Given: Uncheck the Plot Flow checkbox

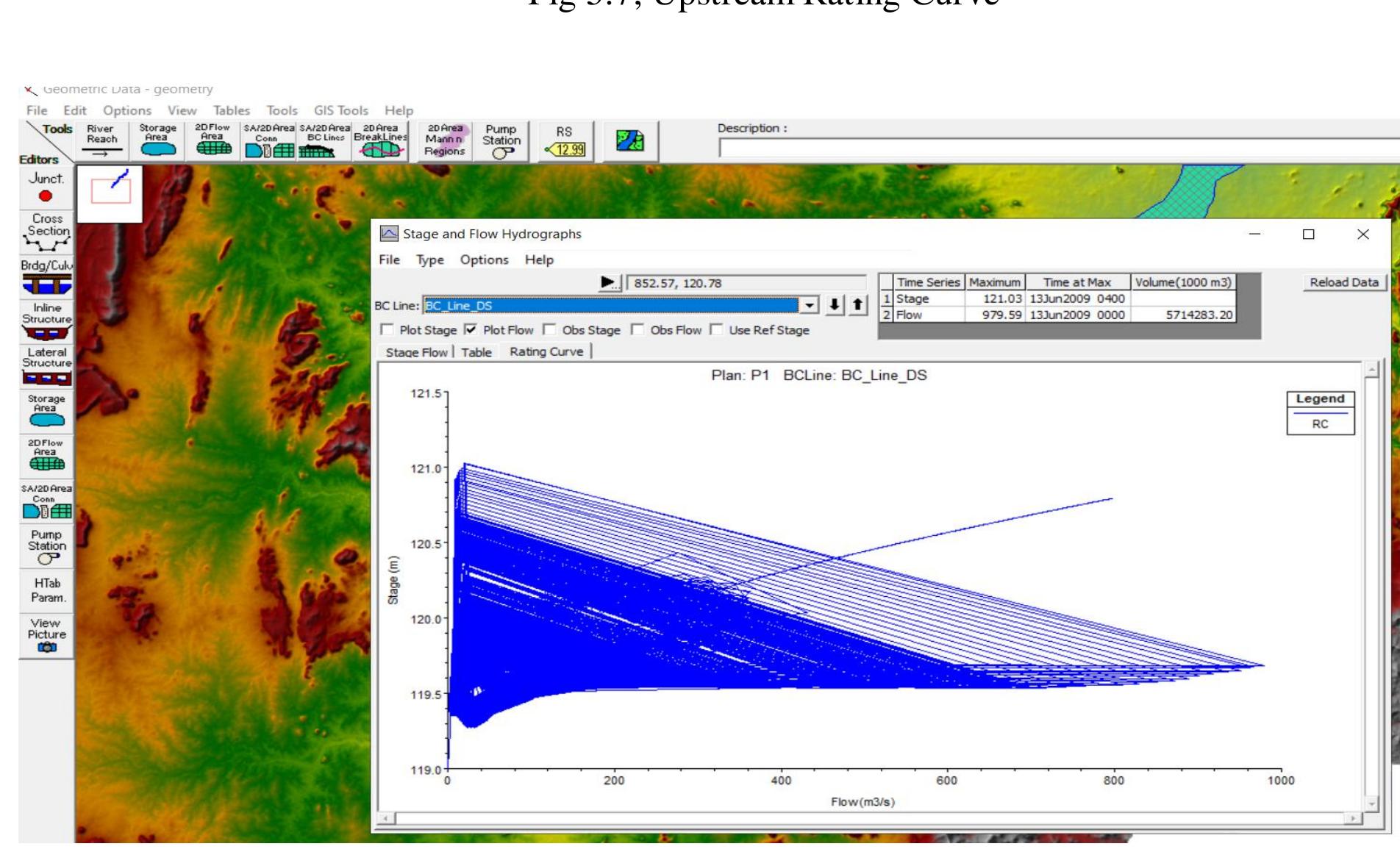Looking at the screenshot, I should pyautogui.click(x=471, y=330).
